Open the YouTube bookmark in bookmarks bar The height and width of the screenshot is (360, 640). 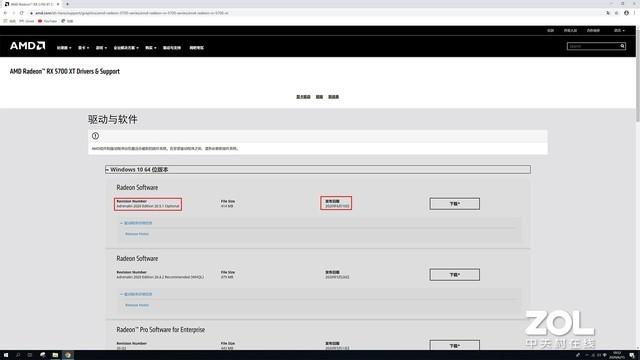click(47, 21)
